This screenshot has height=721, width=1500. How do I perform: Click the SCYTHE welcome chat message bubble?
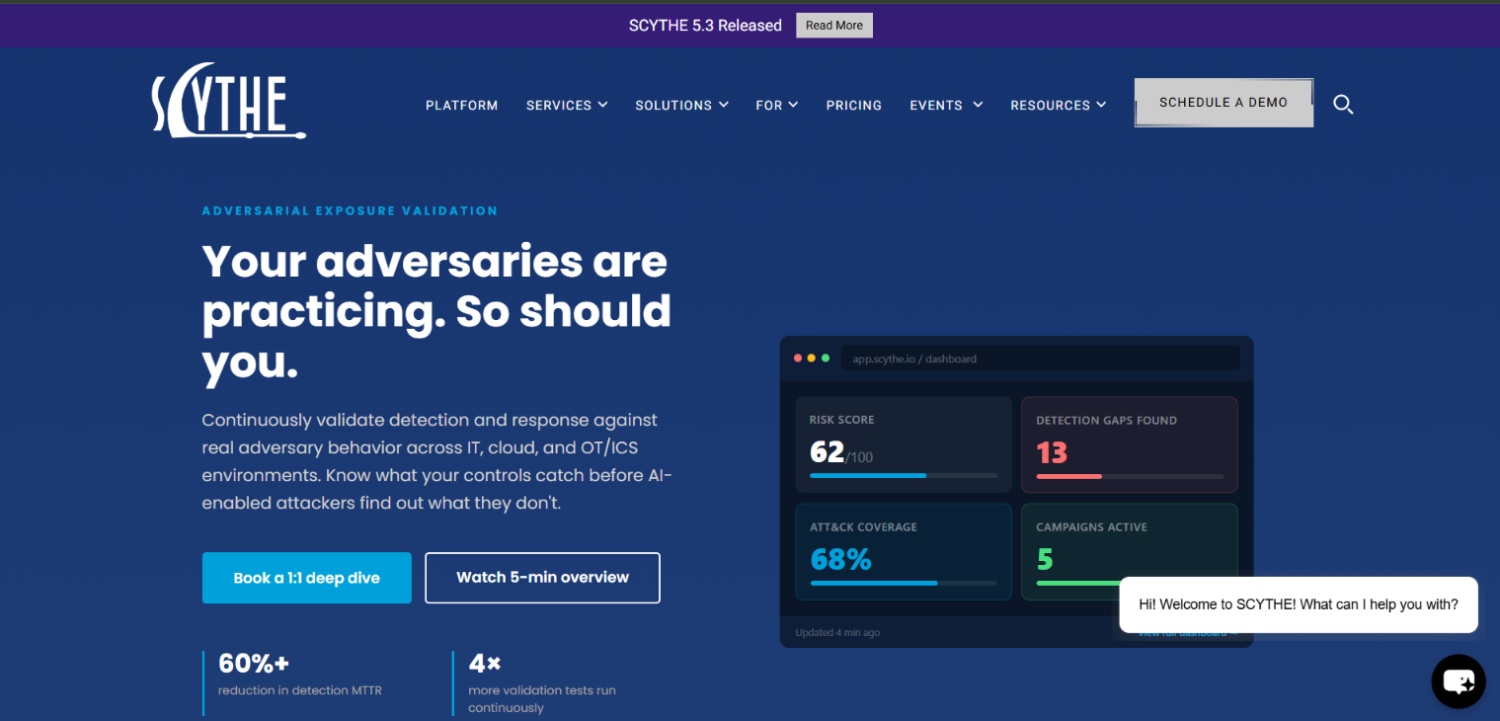[x=1298, y=605]
